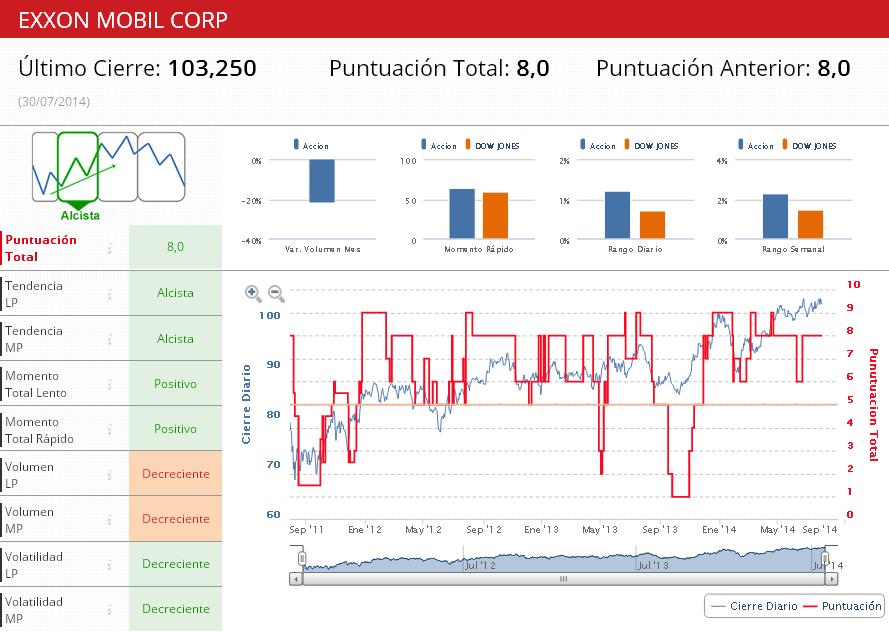Toggle Accion legend in Momento Rápido chart

point(439,145)
